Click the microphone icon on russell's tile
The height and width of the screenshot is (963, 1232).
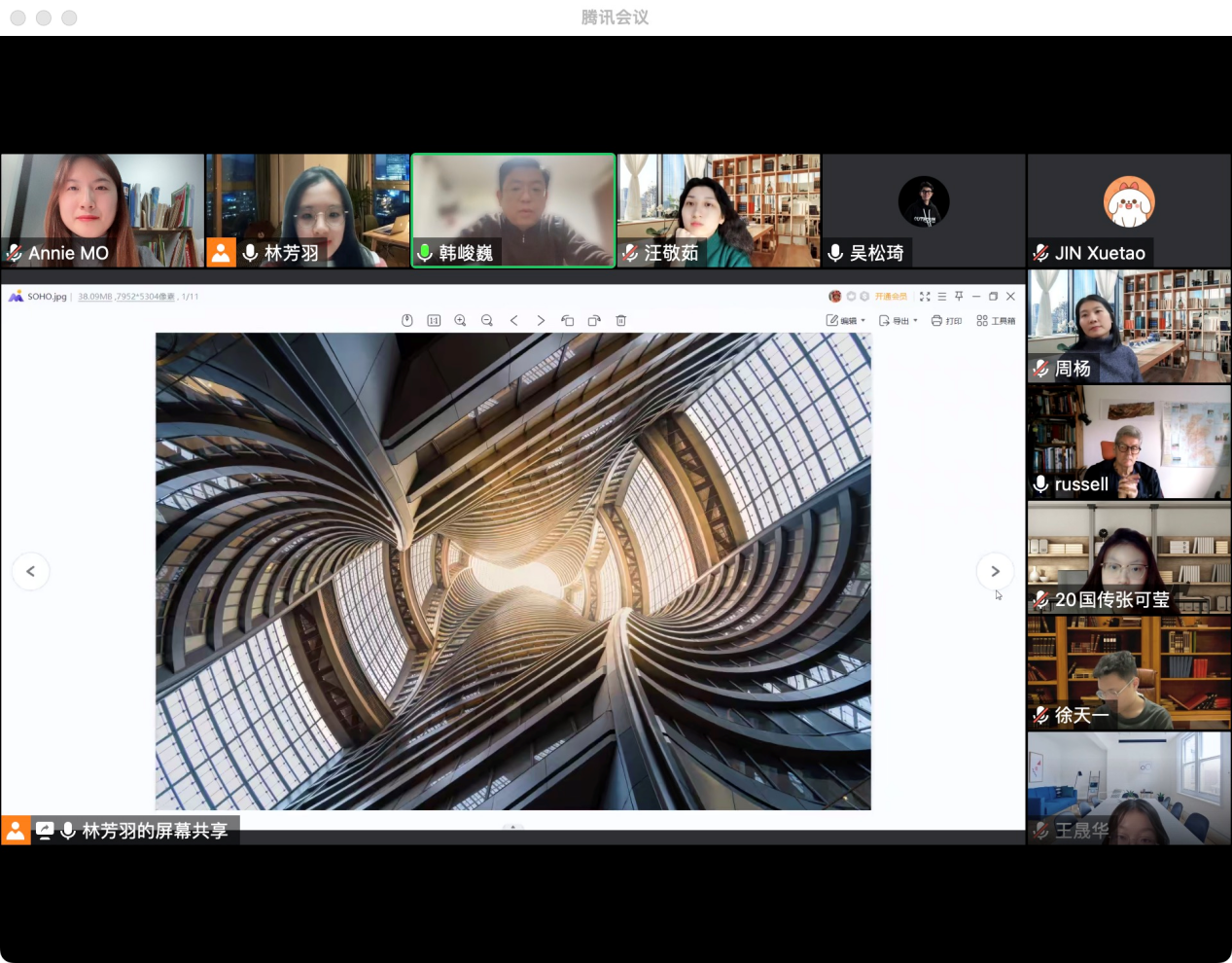coord(1040,484)
